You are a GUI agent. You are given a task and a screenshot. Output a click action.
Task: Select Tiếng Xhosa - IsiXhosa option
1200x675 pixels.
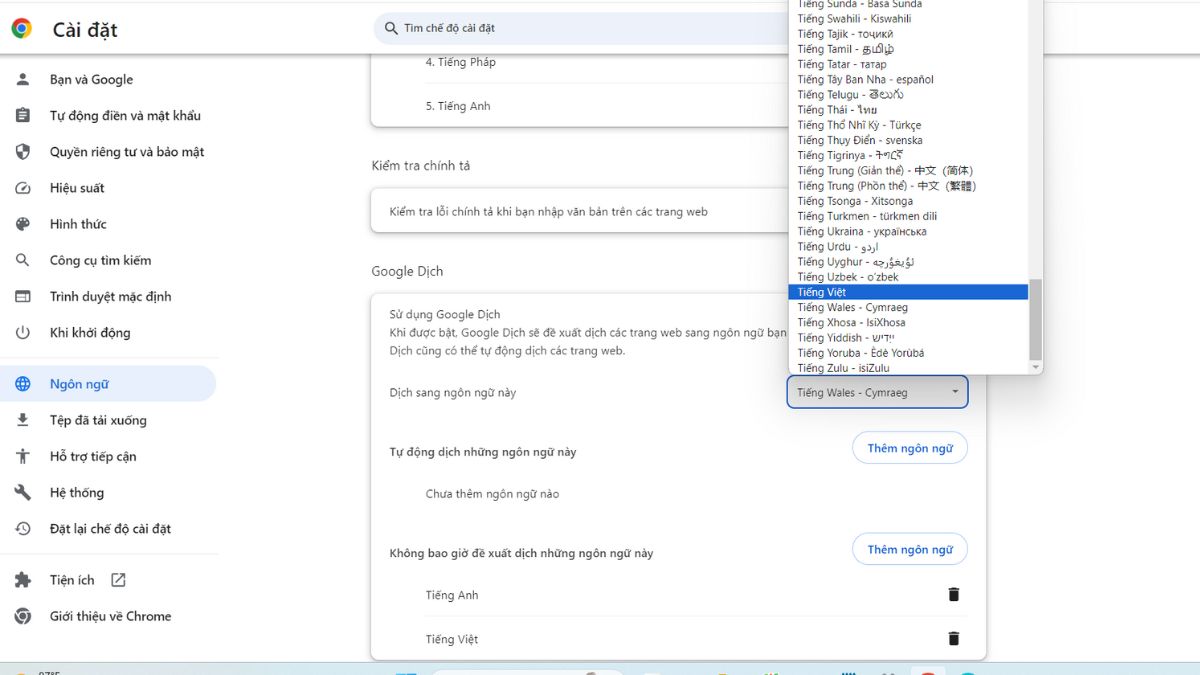908,323
